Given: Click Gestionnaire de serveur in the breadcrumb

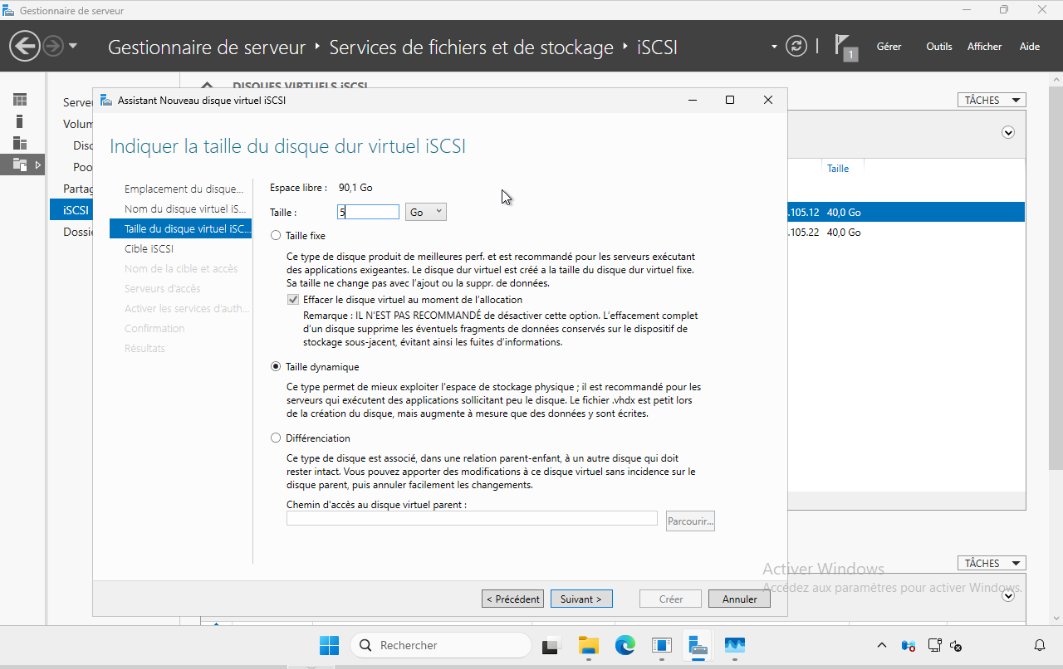Looking at the screenshot, I should pyautogui.click(x=207, y=47).
